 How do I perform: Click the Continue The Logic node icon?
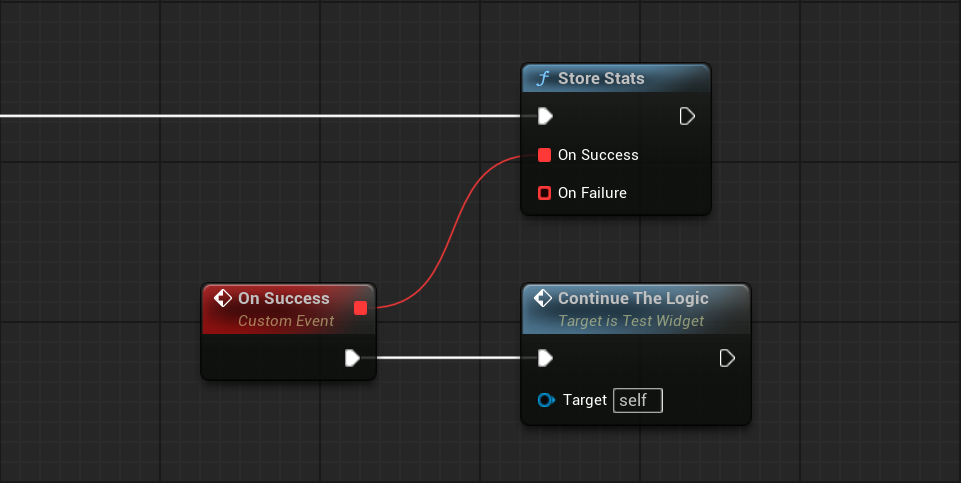coord(543,298)
